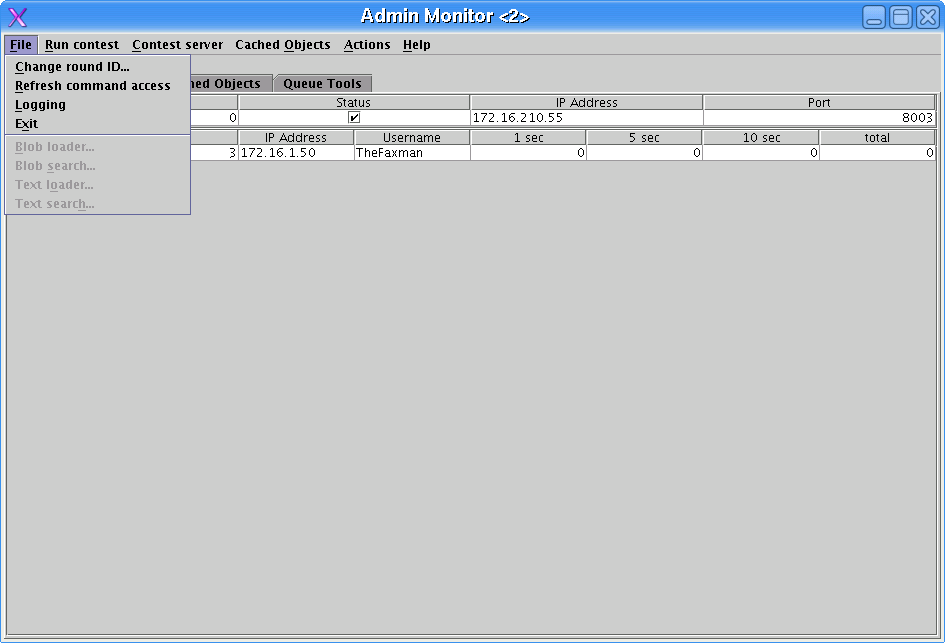Open the File menu
This screenshot has height=643, width=945.
tap(21, 45)
